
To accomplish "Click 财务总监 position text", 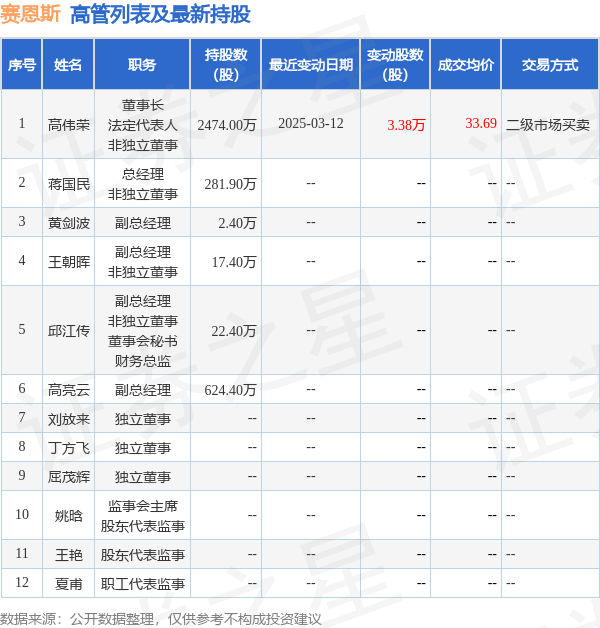I will coord(143,361).
